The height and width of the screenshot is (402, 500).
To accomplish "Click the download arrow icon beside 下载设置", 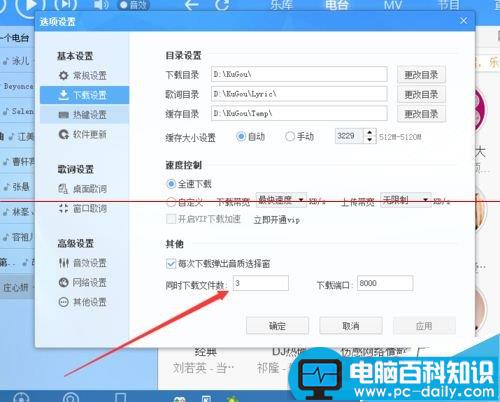I will tap(63, 95).
